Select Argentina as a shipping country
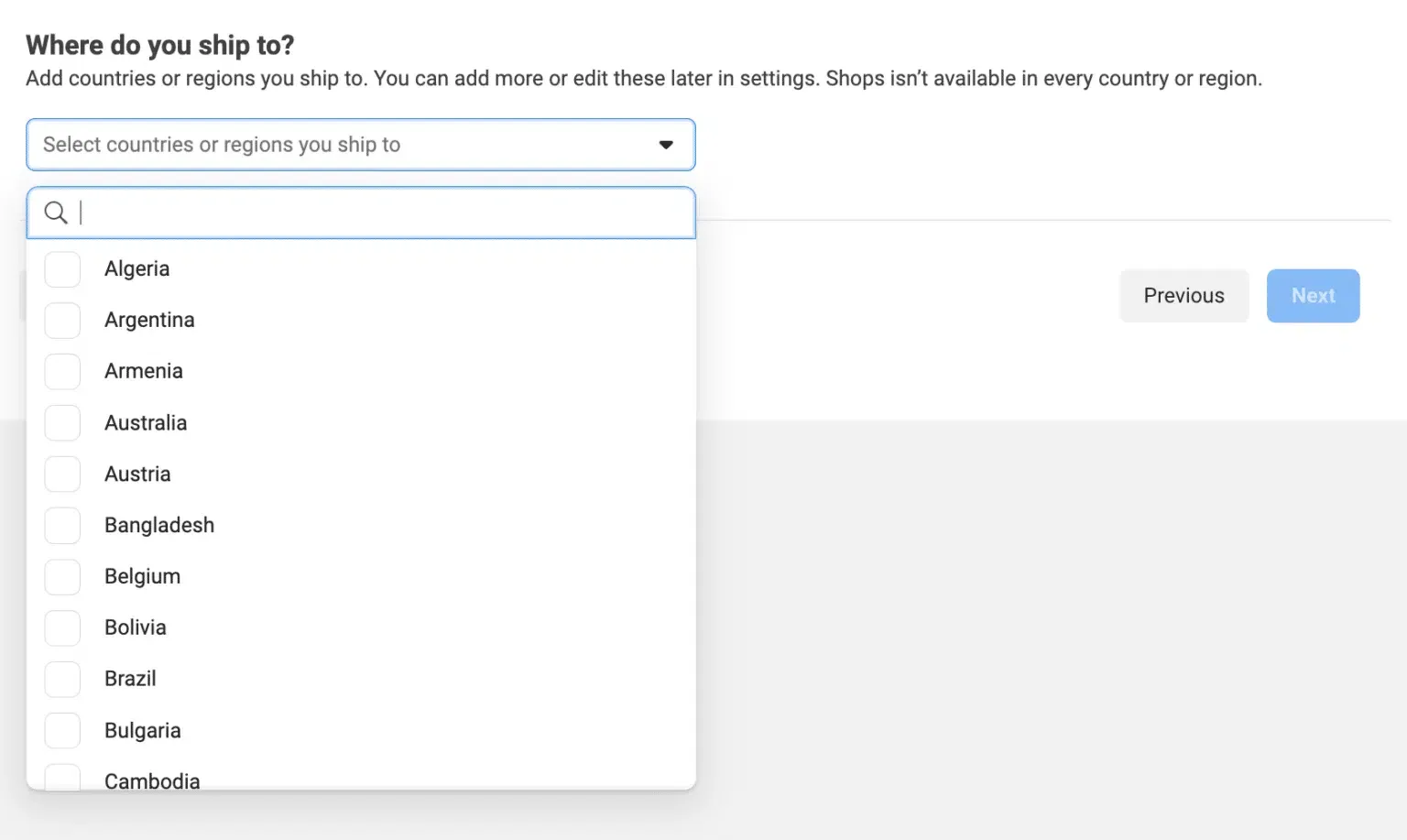Viewport: 1407px width, 840px height. pos(61,320)
